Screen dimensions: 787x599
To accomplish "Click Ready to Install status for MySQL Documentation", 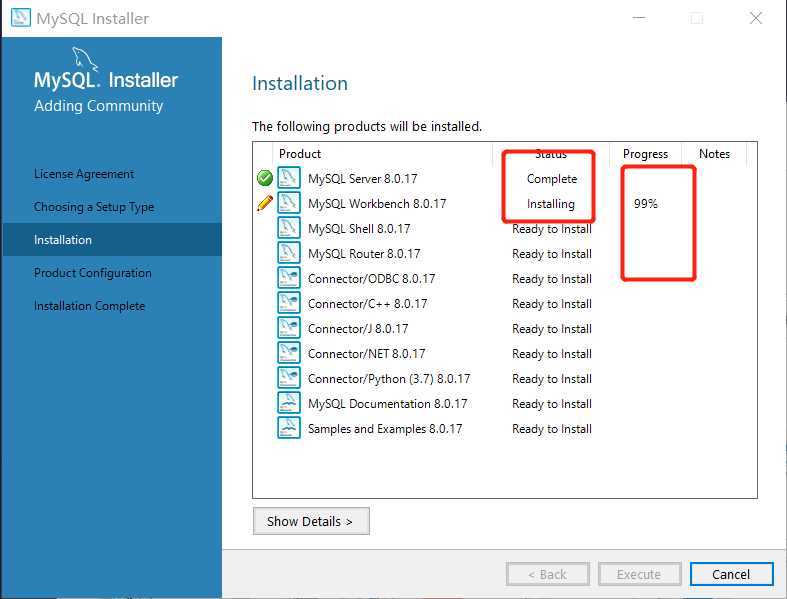I will [x=552, y=404].
